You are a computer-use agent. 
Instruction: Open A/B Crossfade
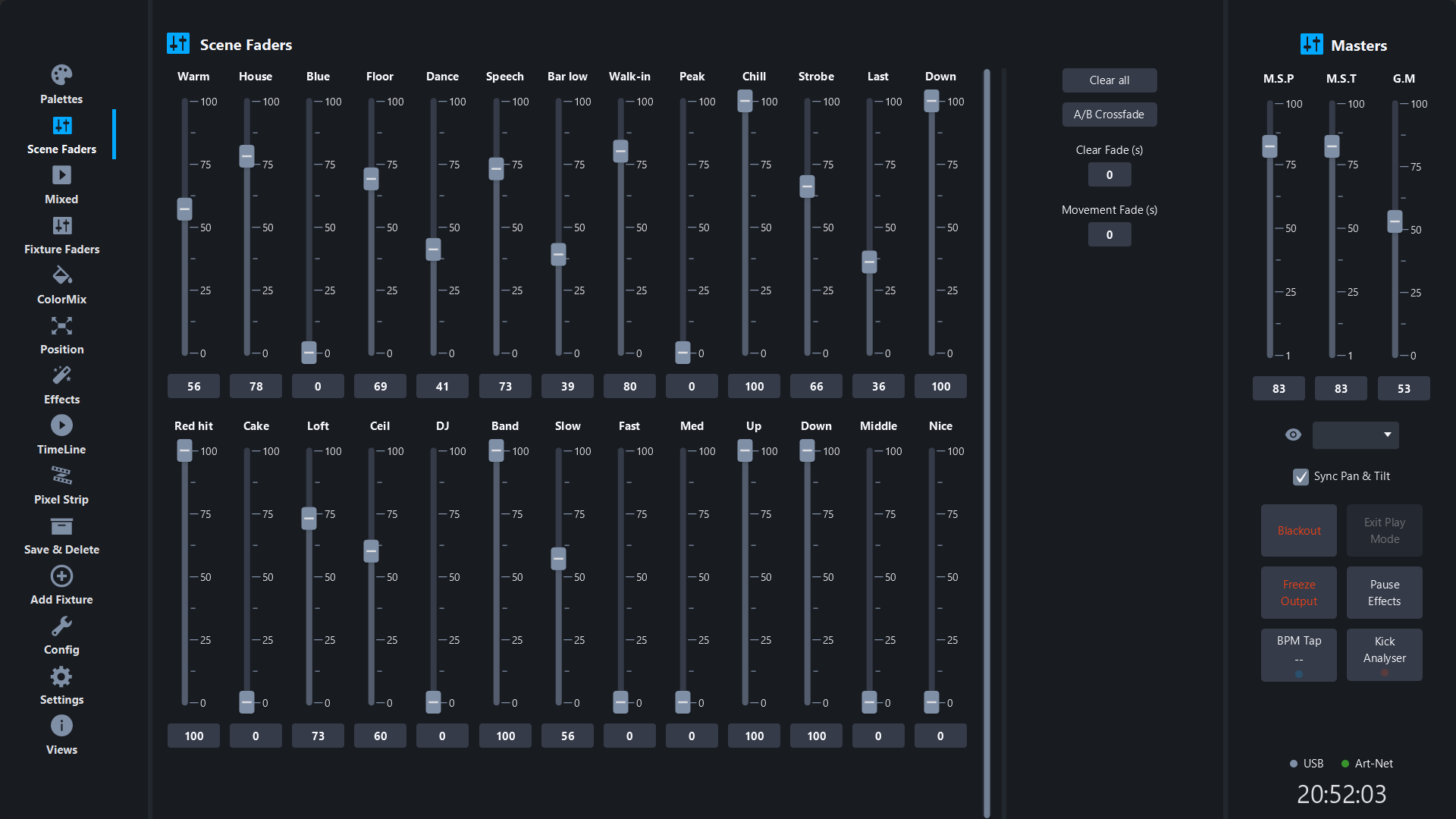coord(1109,115)
